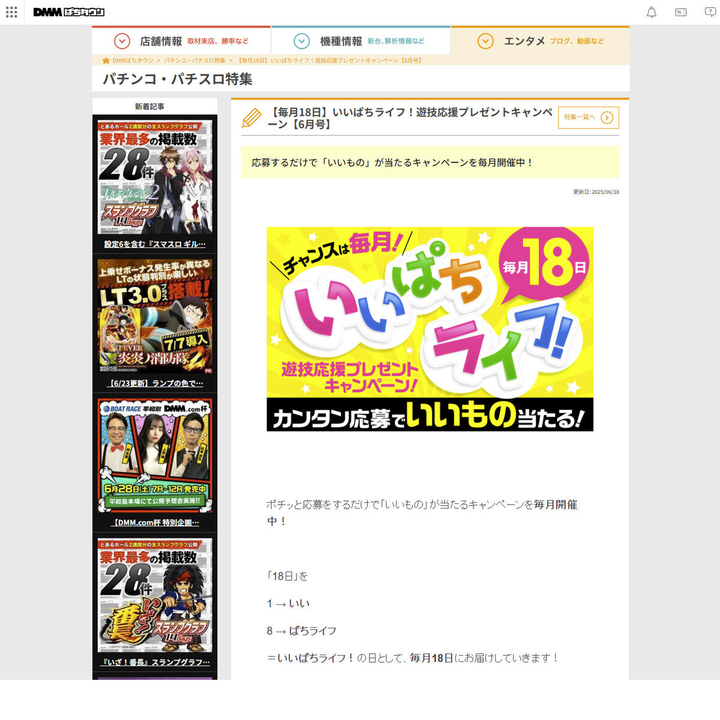This screenshot has height=720, width=720.
Task: Open the いざ!番長 スランプグラフ thumbnail
Action: (x=155, y=595)
